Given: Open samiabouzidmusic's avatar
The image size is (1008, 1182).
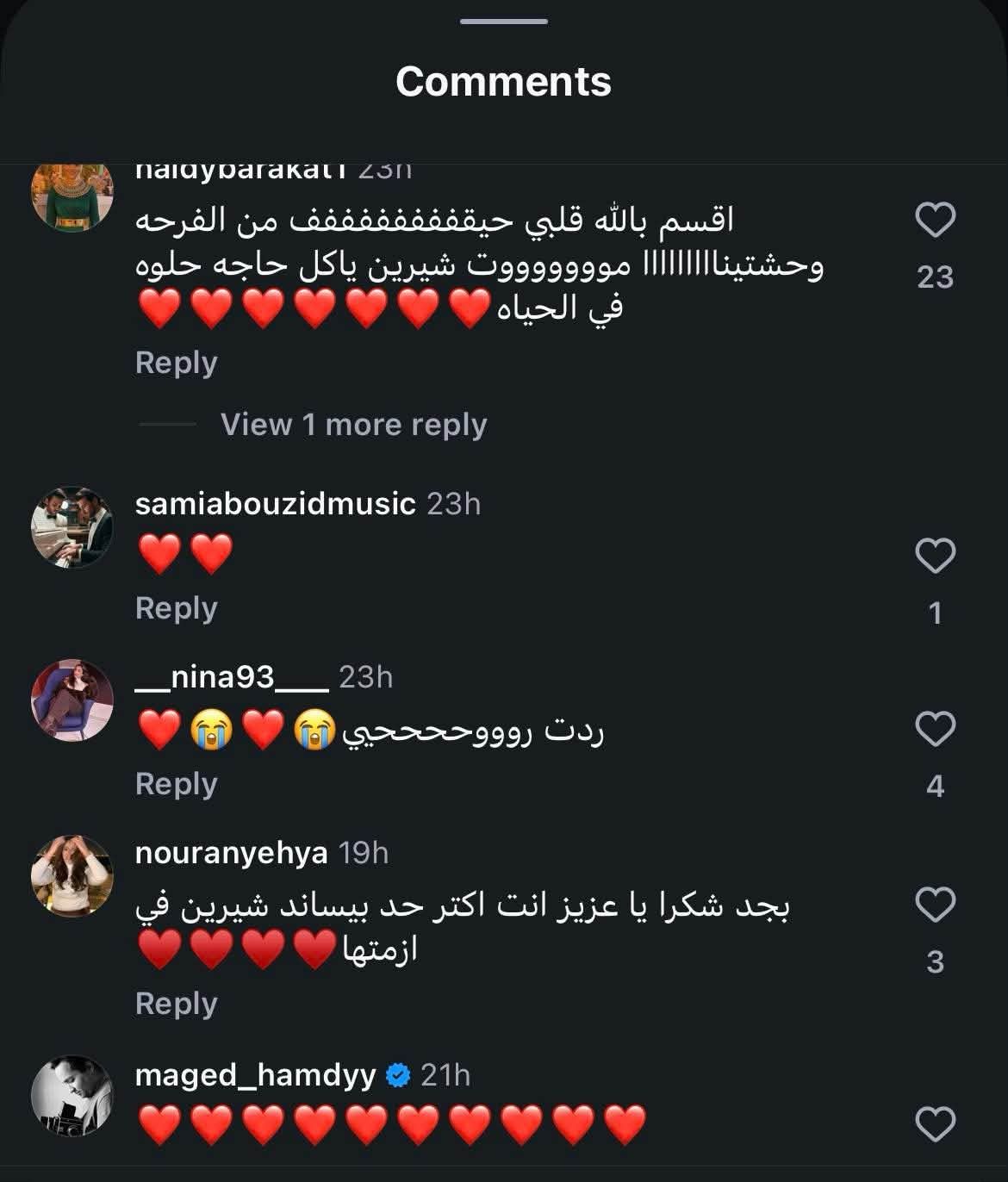Looking at the screenshot, I should click(x=72, y=526).
